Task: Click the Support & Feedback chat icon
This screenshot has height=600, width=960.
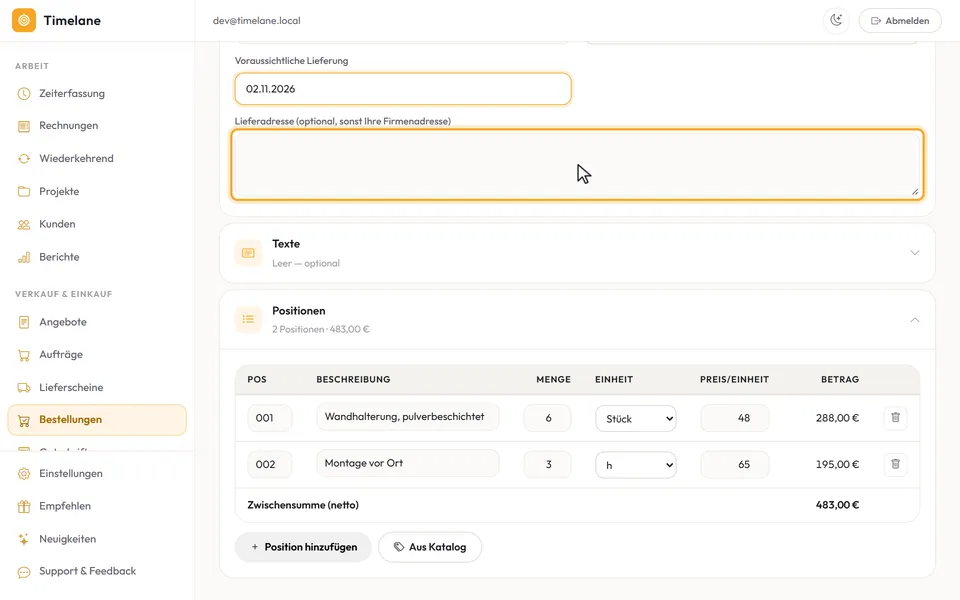Action: click(x=24, y=572)
